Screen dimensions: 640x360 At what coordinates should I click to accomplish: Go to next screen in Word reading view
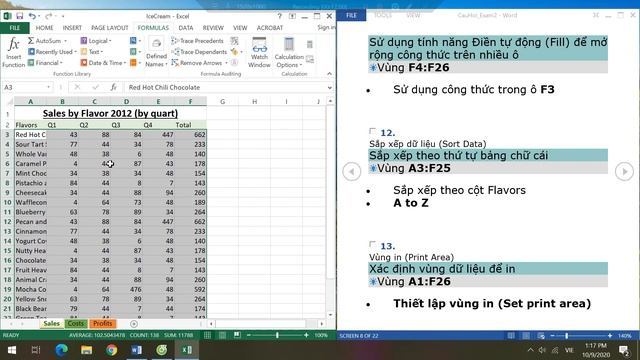[624, 171]
